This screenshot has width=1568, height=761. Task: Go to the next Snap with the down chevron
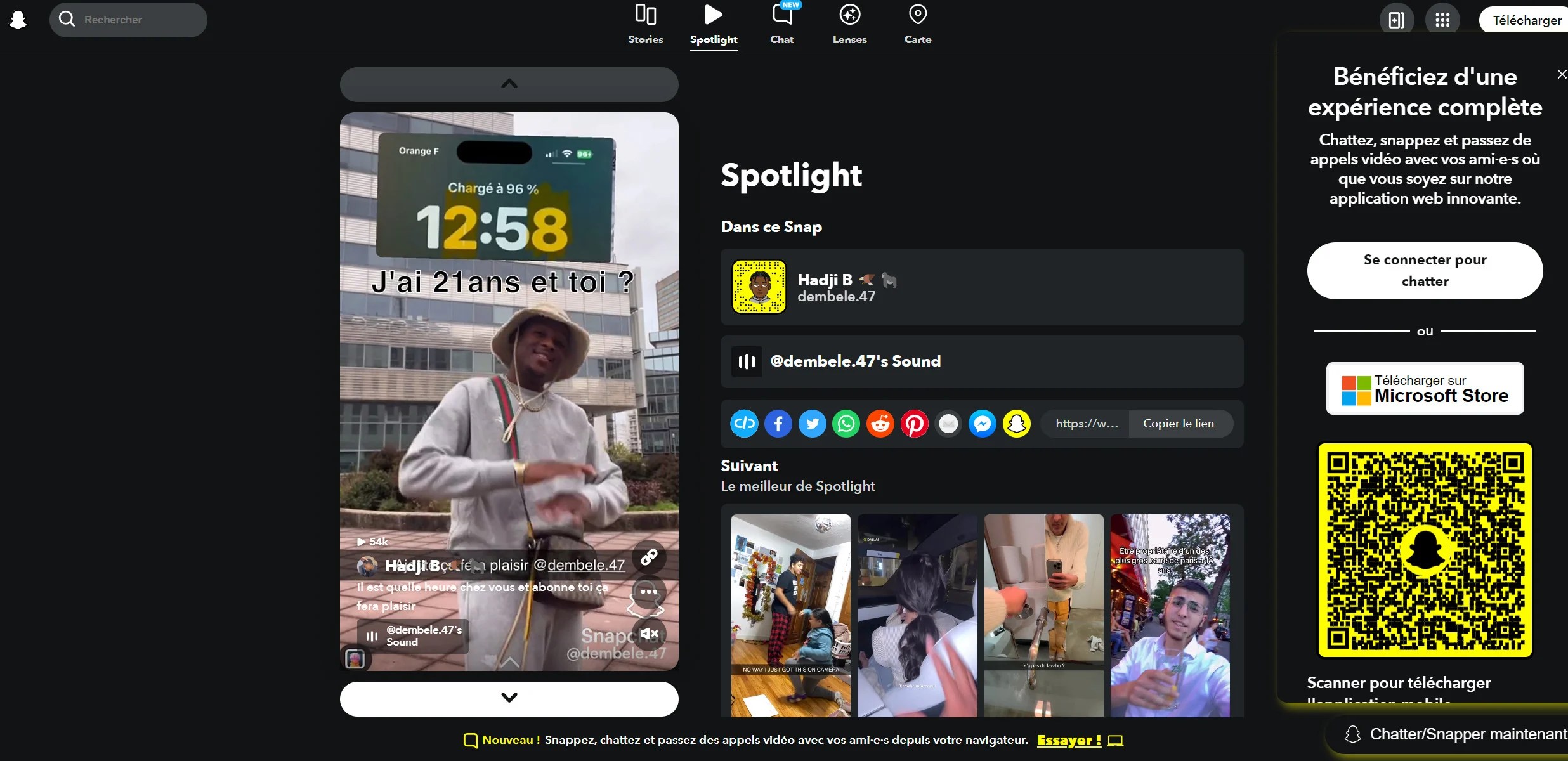tap(509, 698)
